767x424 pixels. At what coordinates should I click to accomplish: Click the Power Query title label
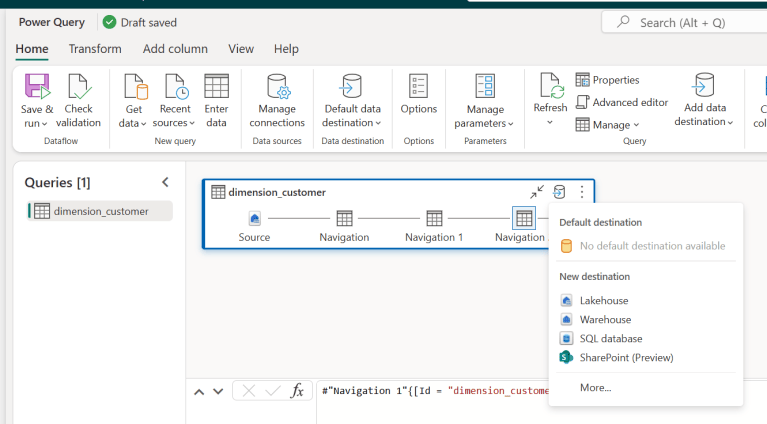click(51, 22)
